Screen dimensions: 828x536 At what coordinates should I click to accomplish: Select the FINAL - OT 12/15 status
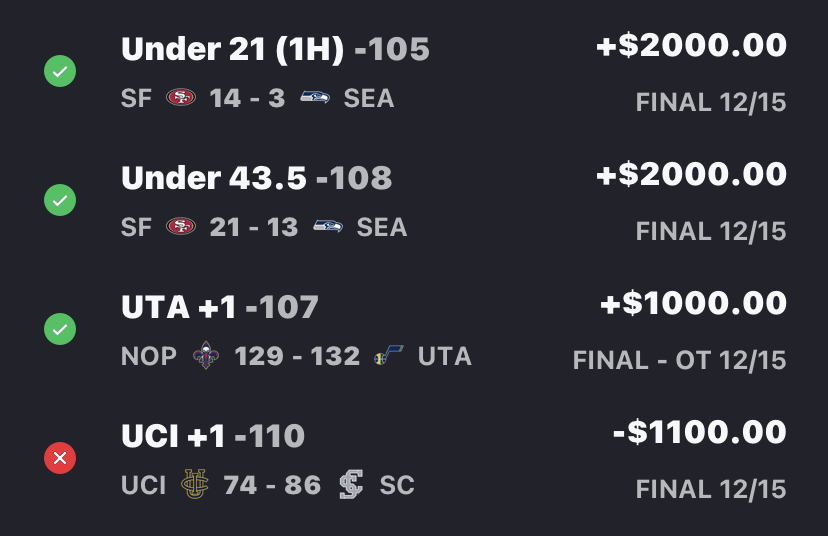pyautogui.click(x=679, y=360)
